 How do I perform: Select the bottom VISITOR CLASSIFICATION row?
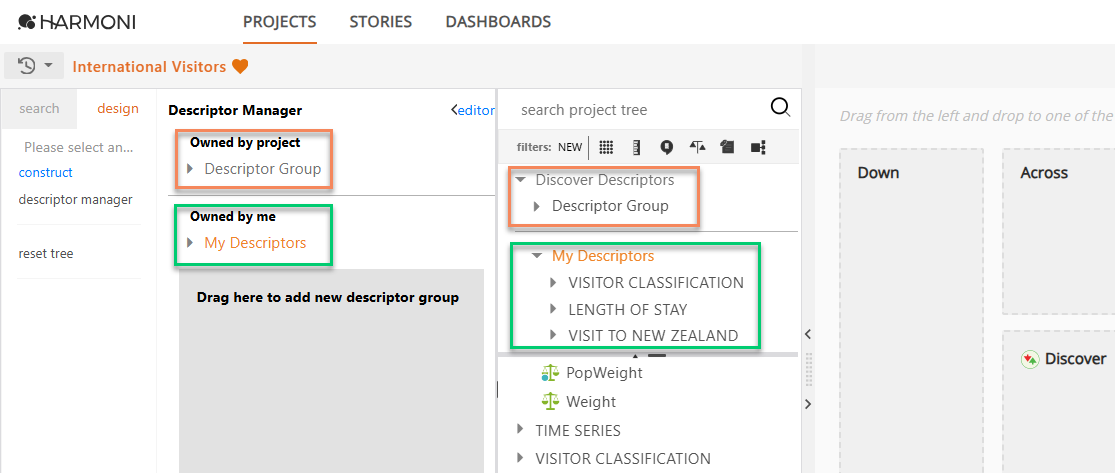(x=623, y=459)
